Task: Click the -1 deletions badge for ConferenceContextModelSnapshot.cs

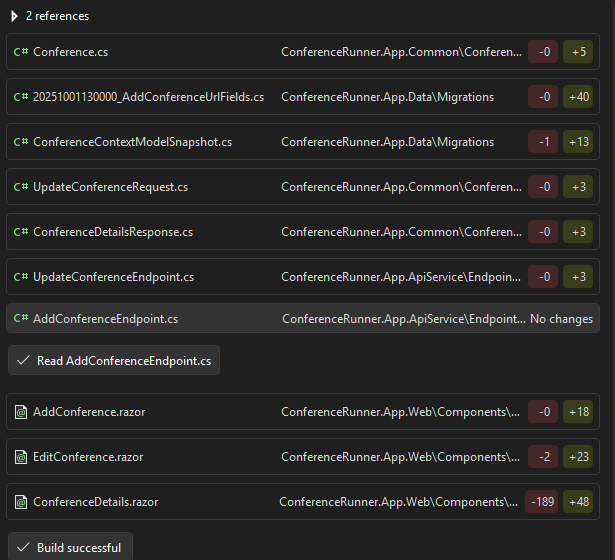Action: [543, 142]
